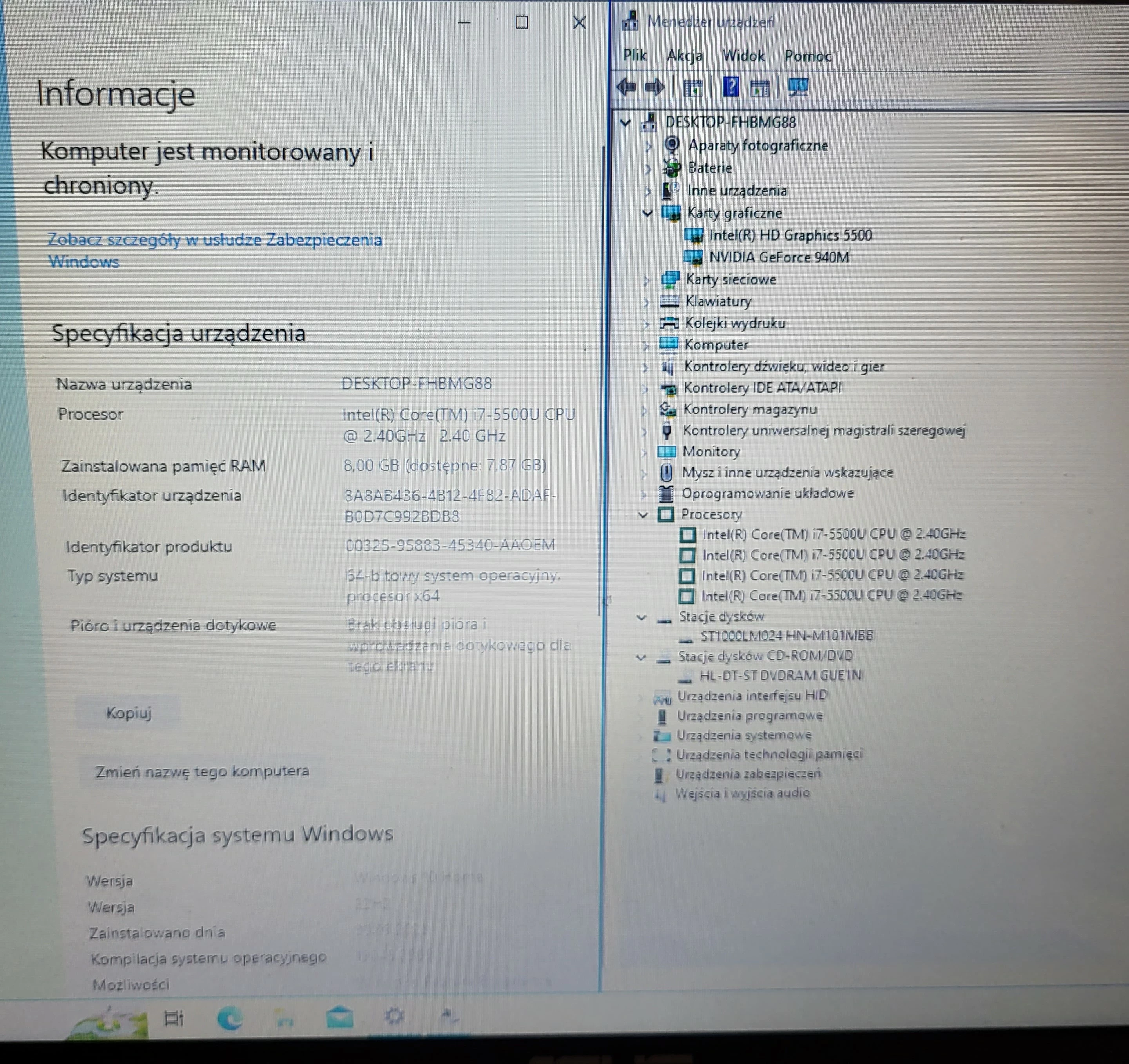The width and height of the screenshot is (1129, 1064).
Task: Click the product ID 00325-95883-45340-AAOEM text
Action: coord(450,545)
